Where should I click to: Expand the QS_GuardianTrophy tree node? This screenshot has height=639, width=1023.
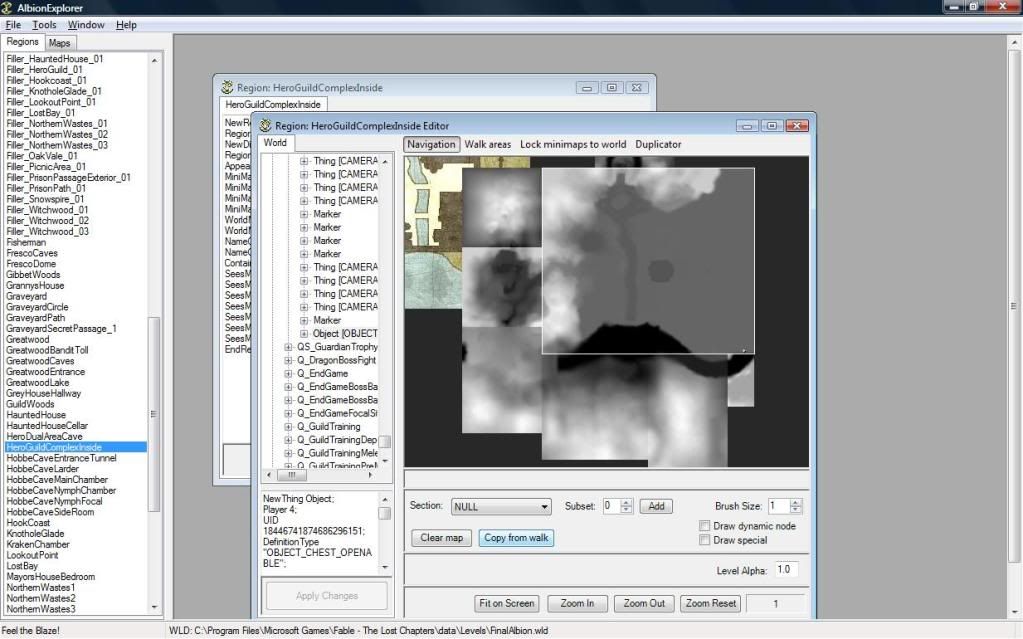(288, 347)
